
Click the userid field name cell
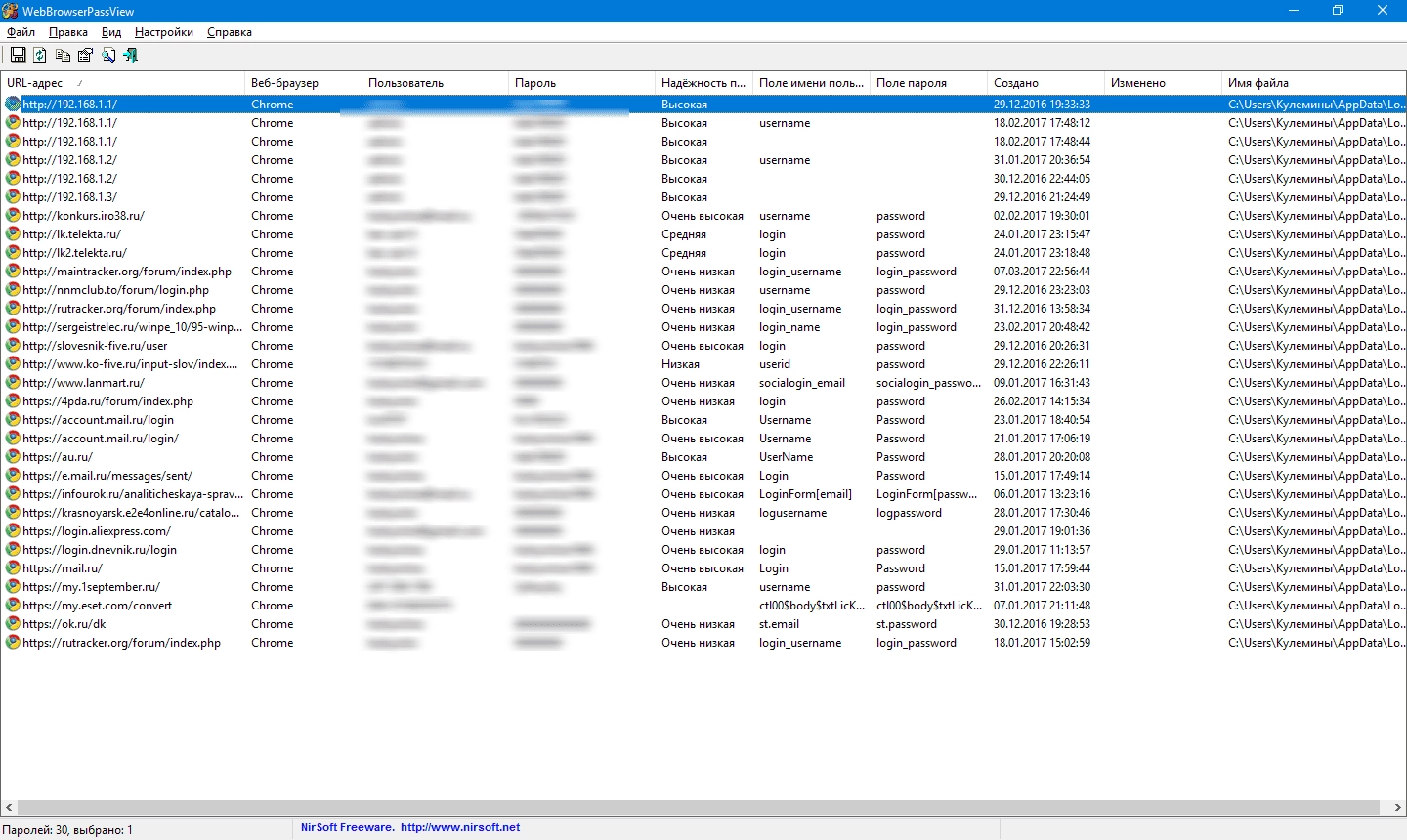pyautogui.click(x=775, y=364)
